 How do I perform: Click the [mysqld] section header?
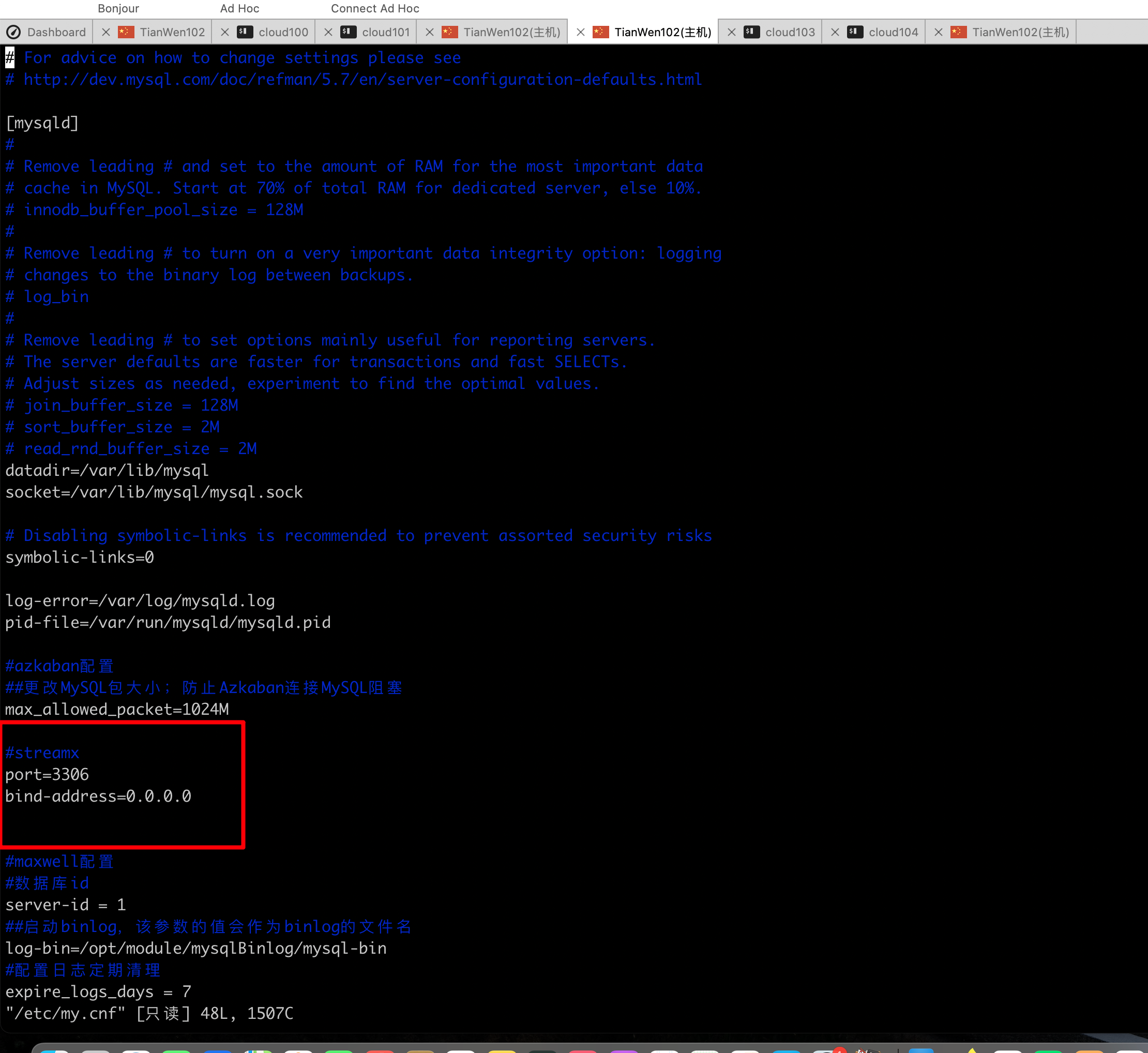point(42,123)
